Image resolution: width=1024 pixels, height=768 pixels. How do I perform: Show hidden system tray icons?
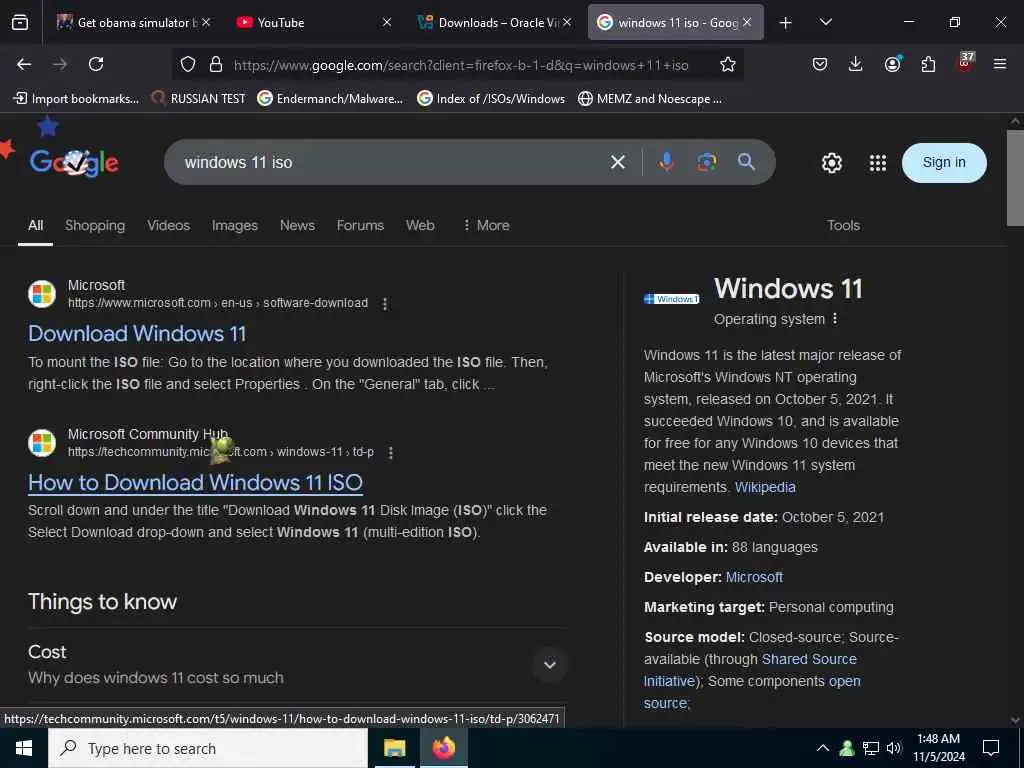tap(823, 748)
